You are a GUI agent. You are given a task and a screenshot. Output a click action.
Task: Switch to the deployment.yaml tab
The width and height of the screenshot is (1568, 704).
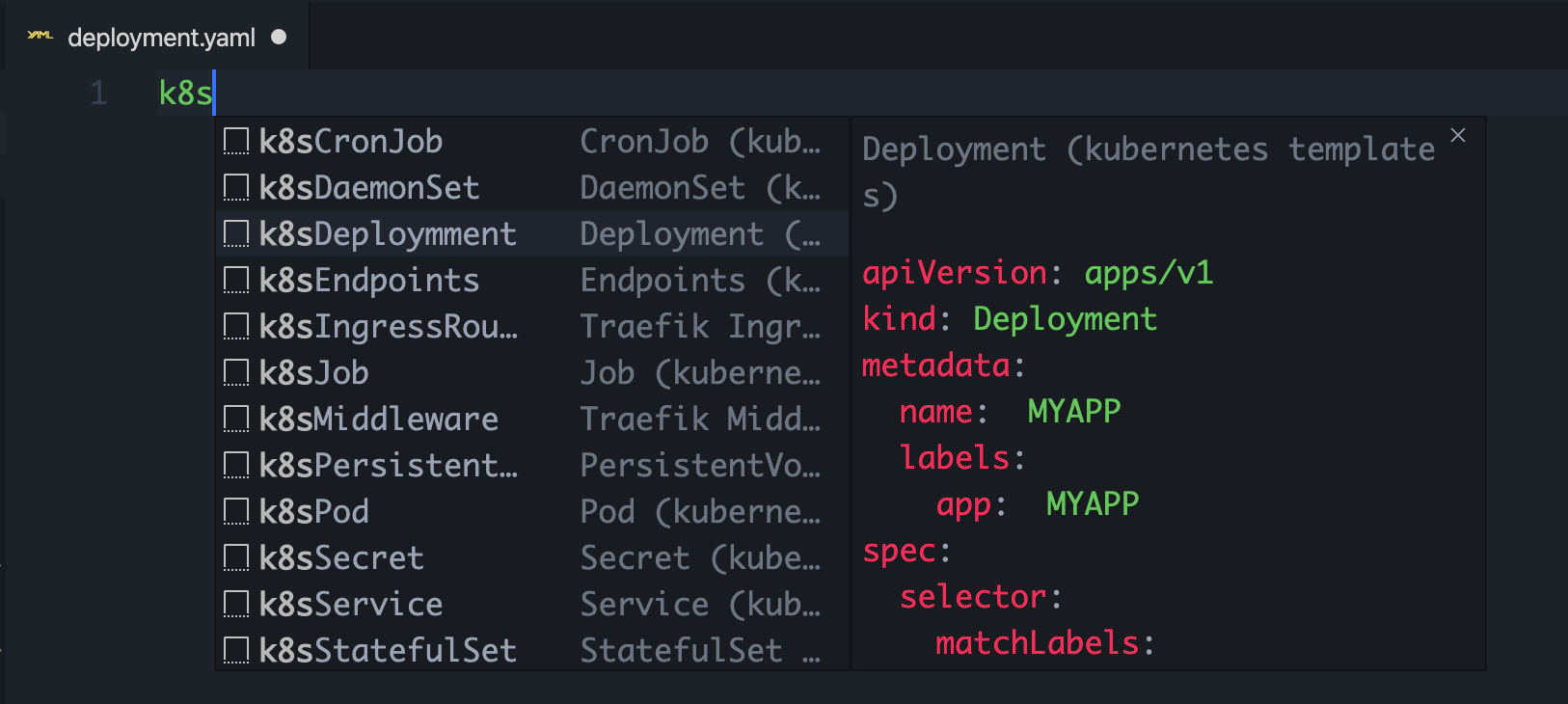(x=161, y=38)
